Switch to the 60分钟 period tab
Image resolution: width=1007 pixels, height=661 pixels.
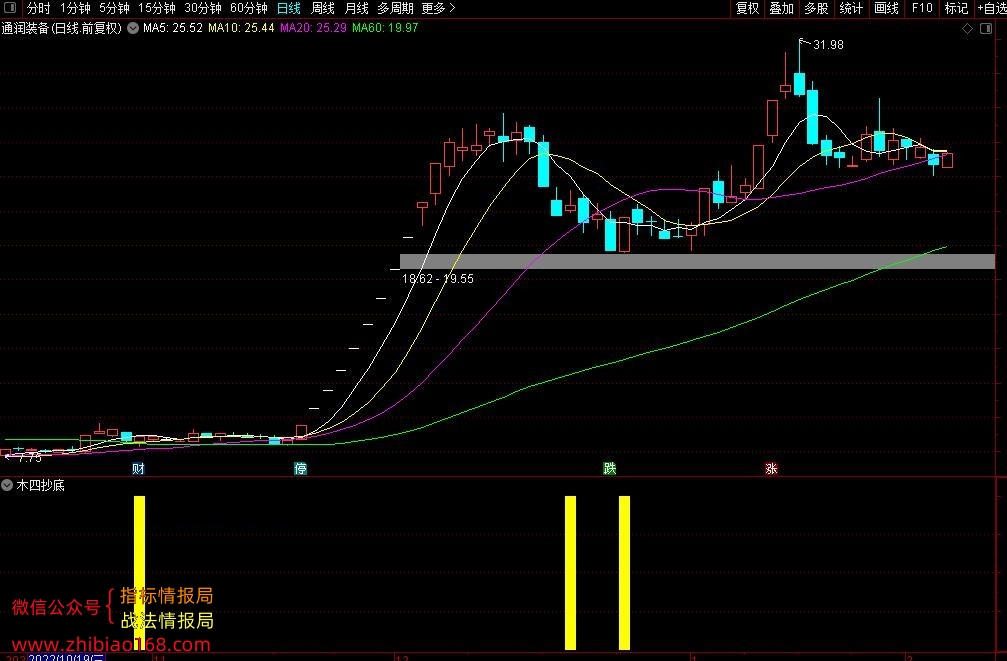point(249,8)
